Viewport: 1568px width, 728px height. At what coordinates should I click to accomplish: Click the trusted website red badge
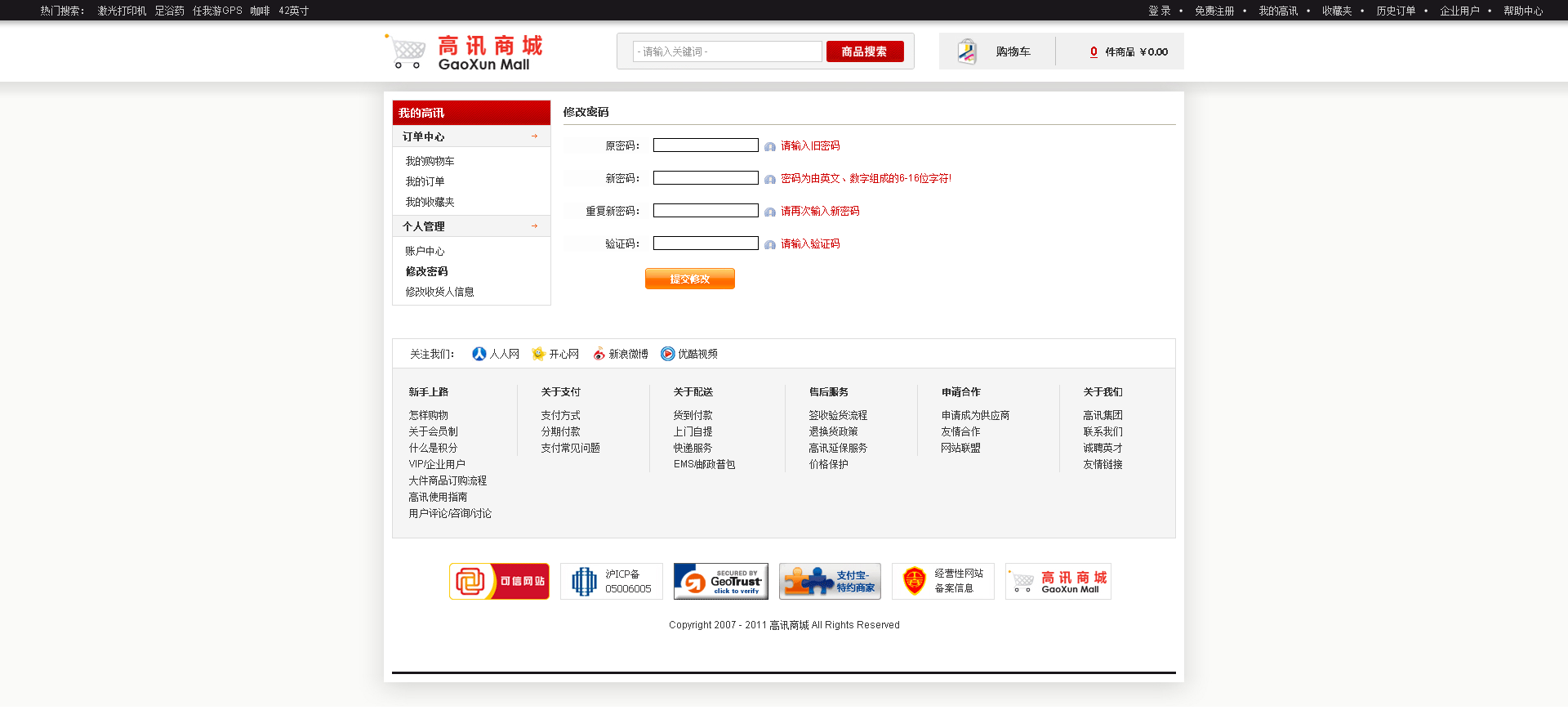(499, 581)
